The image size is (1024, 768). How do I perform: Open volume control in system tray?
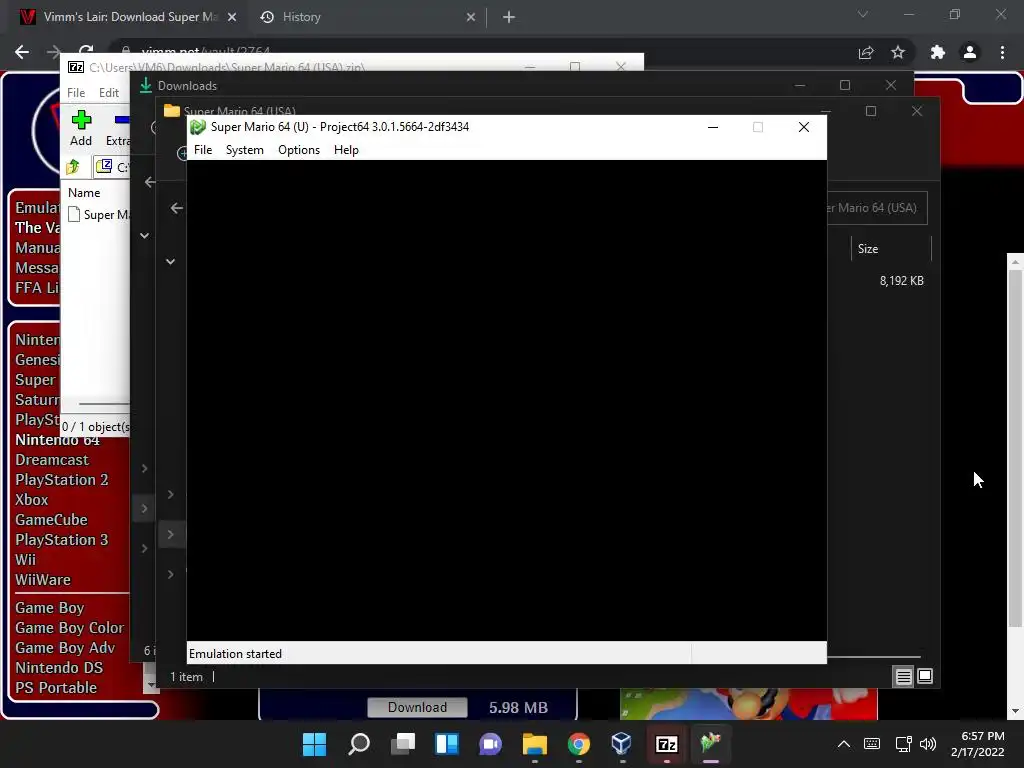(928, 744)
